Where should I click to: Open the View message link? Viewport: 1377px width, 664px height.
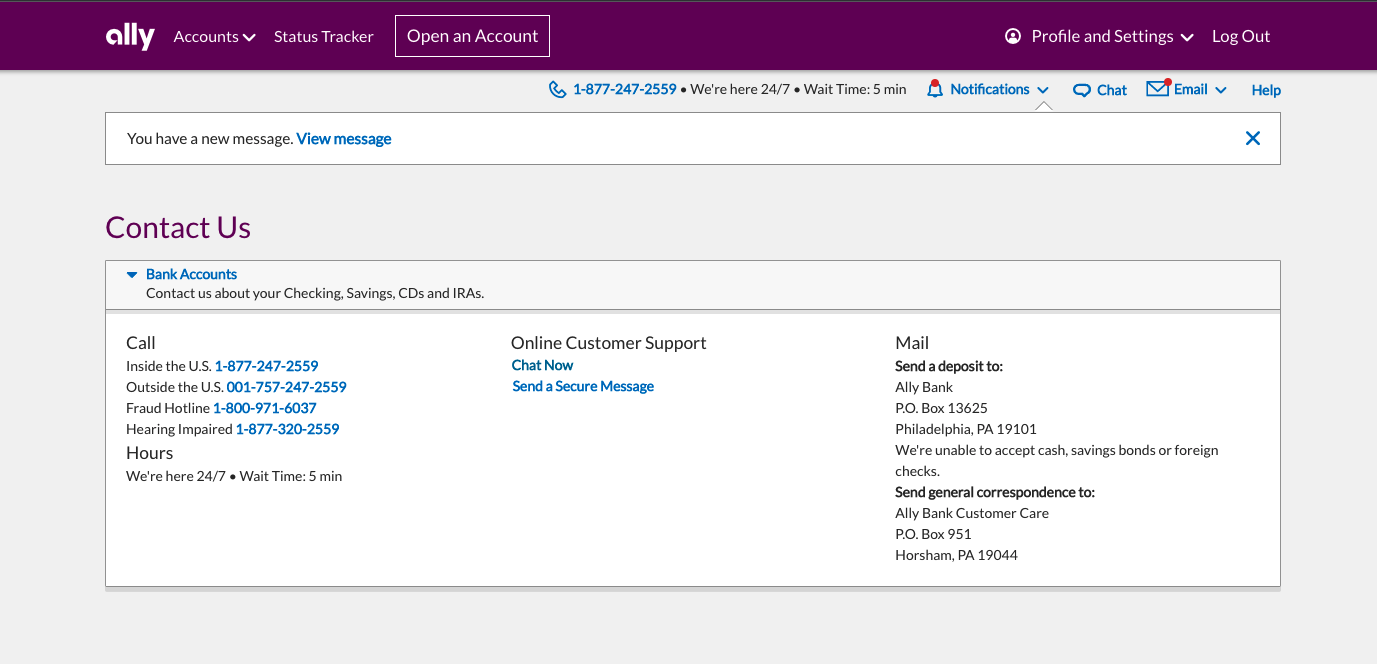click(x=344, y=139)
